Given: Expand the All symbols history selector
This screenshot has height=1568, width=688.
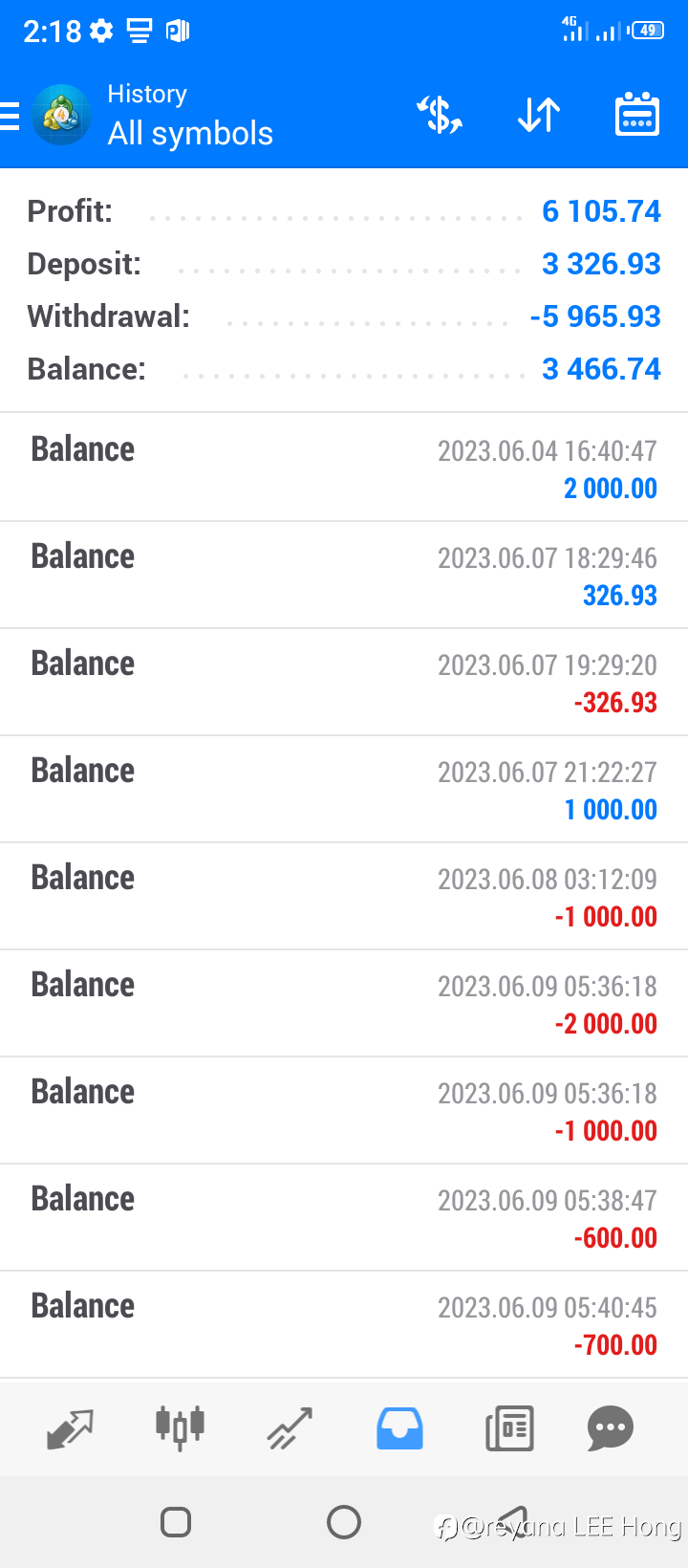Looking at the screenshot, I should tap(190, 133).
